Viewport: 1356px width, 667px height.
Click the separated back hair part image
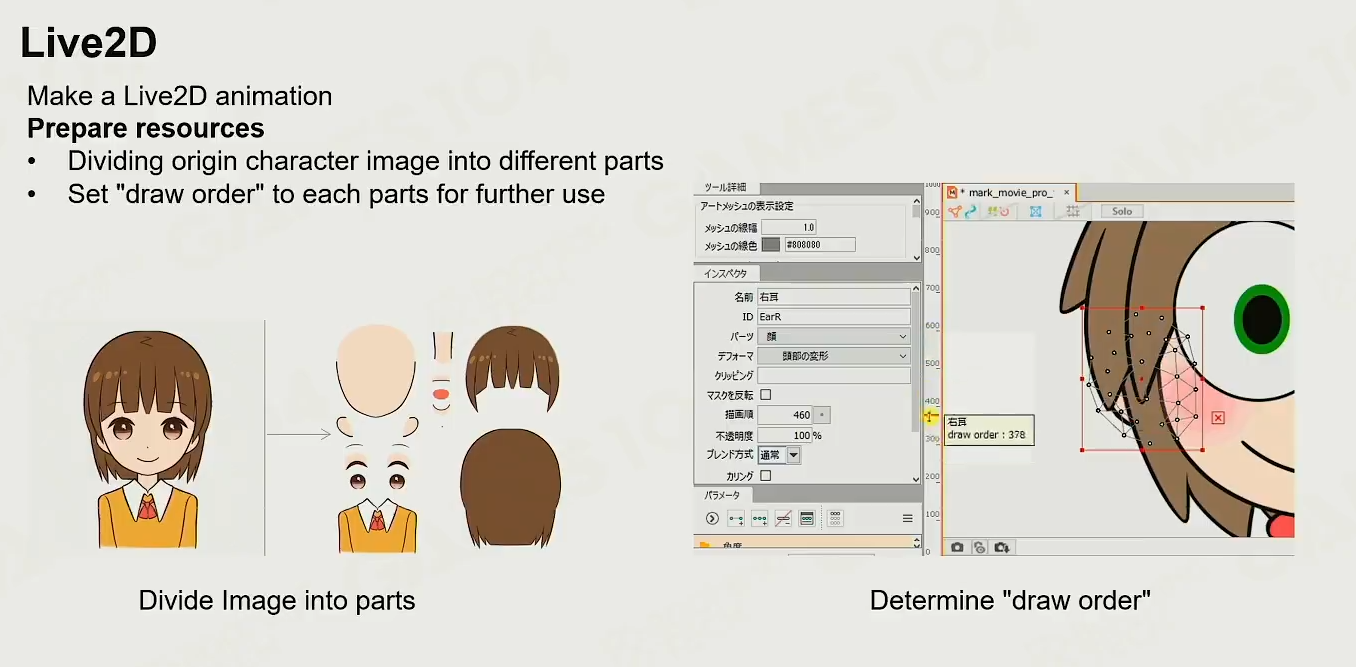pyautogui.click(x=509, y=487)
